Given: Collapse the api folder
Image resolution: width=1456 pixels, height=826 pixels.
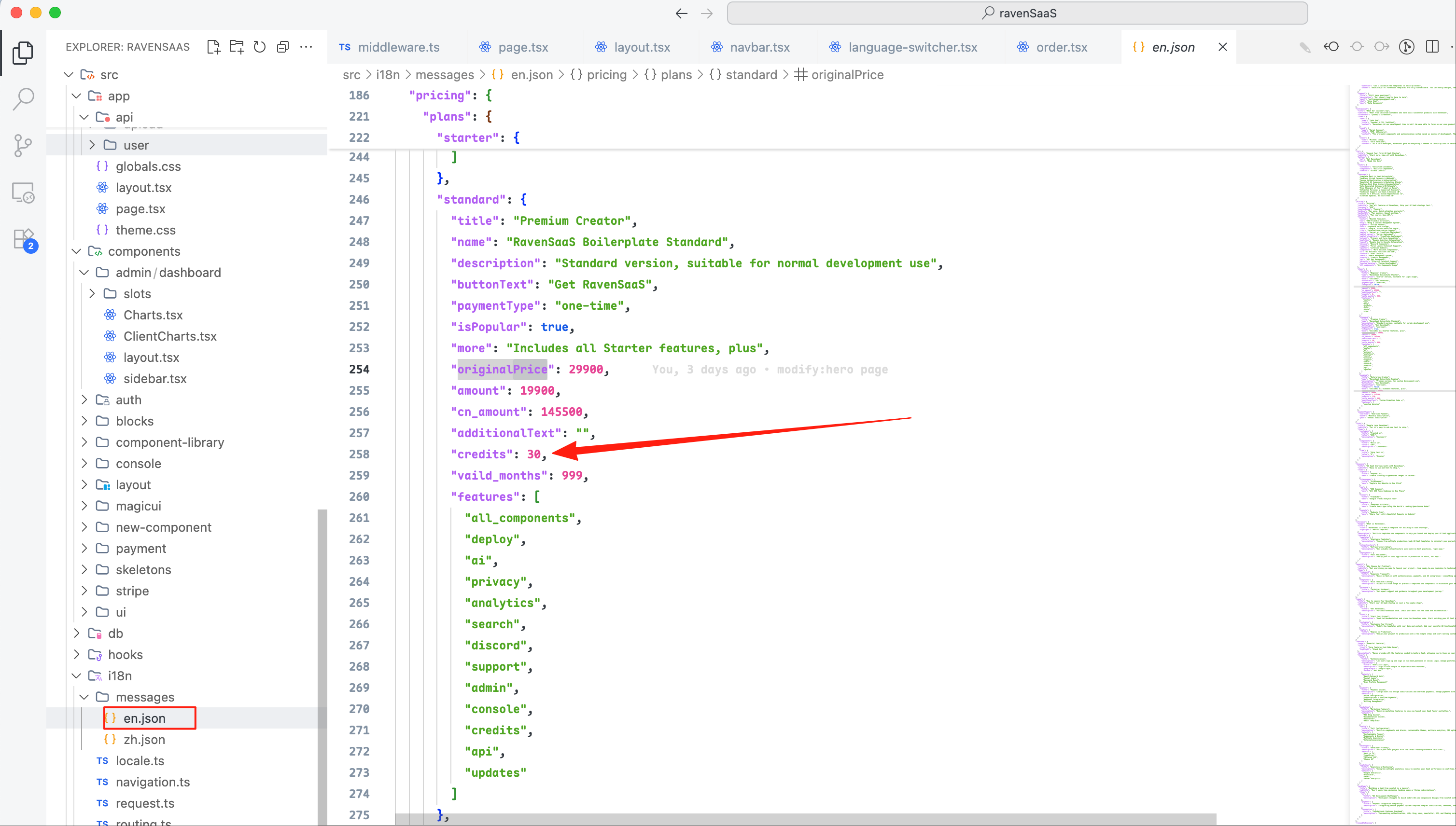Looking at the screenshot, I should (84, 117).
